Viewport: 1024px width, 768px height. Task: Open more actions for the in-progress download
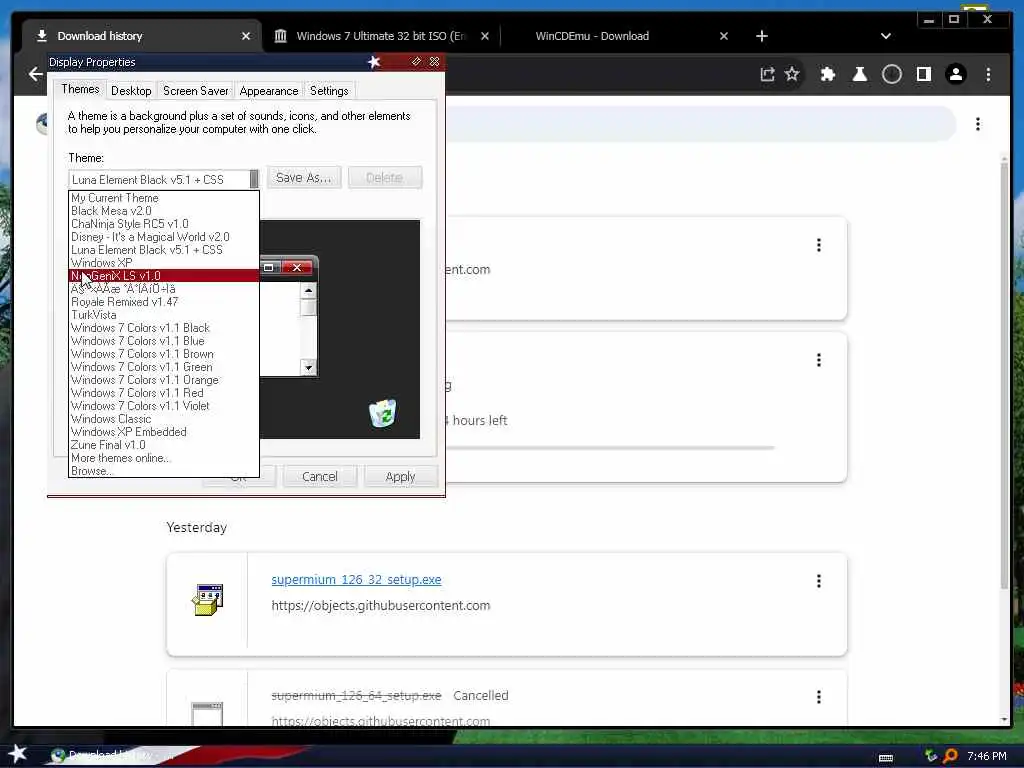pos(818,360)
